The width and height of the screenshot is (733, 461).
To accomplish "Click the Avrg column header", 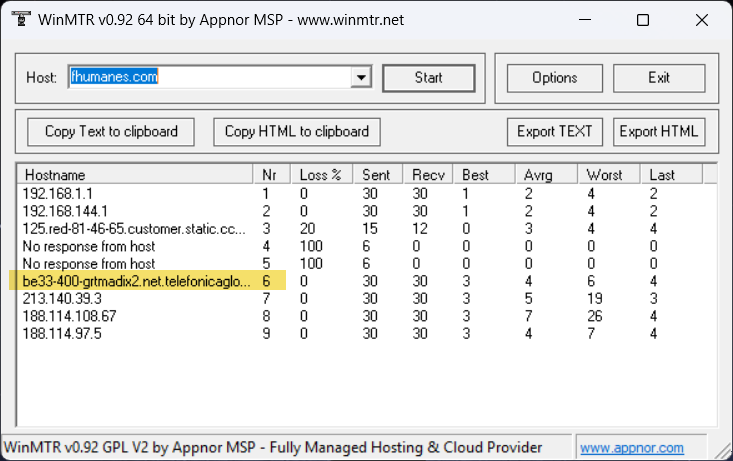I will (x=545, y=174).
